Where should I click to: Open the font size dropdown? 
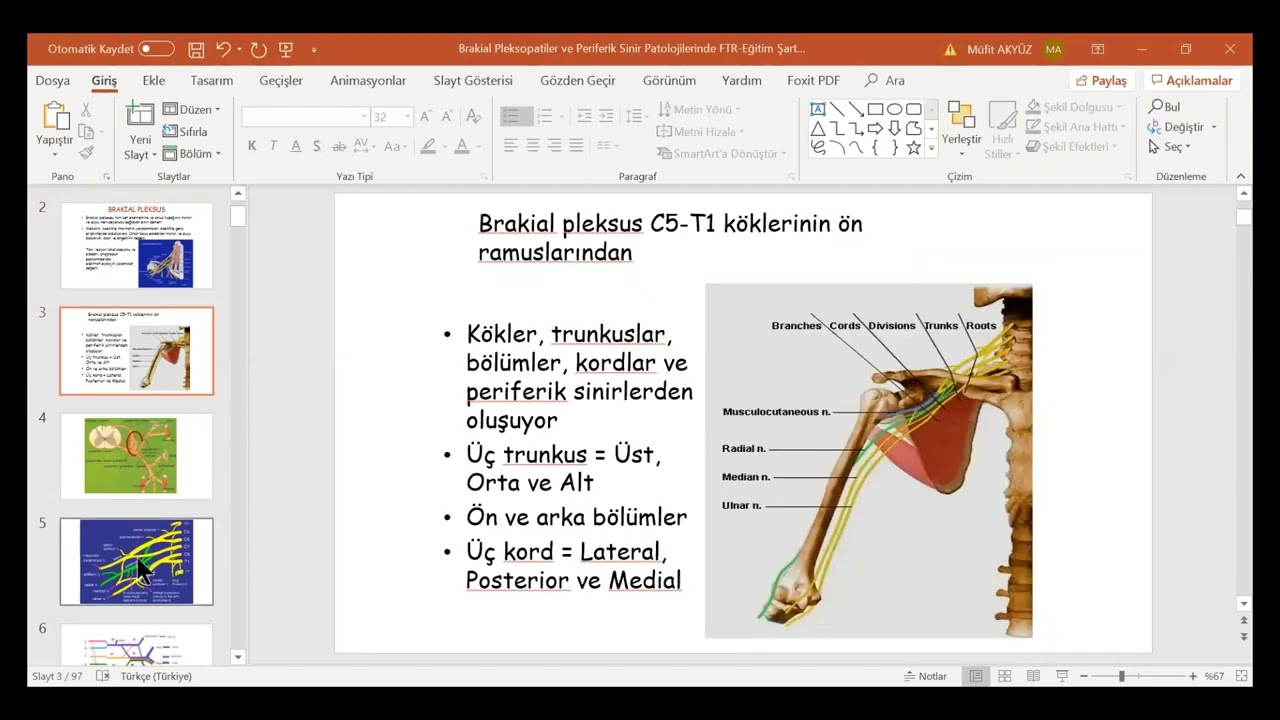[x=408, y=117]
